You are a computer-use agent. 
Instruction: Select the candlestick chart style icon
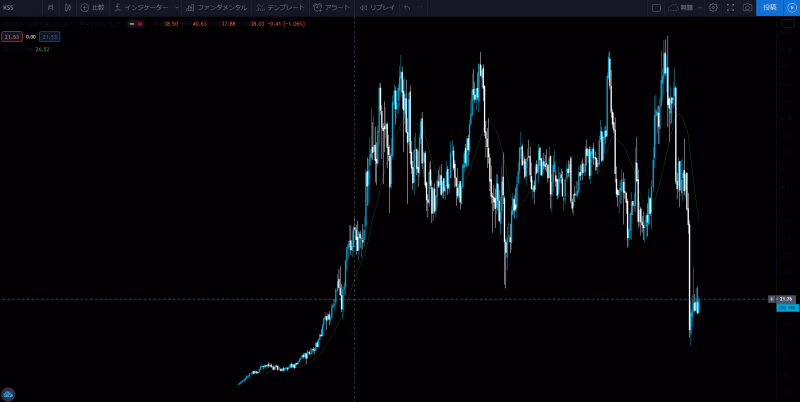(x=68, y=7)
